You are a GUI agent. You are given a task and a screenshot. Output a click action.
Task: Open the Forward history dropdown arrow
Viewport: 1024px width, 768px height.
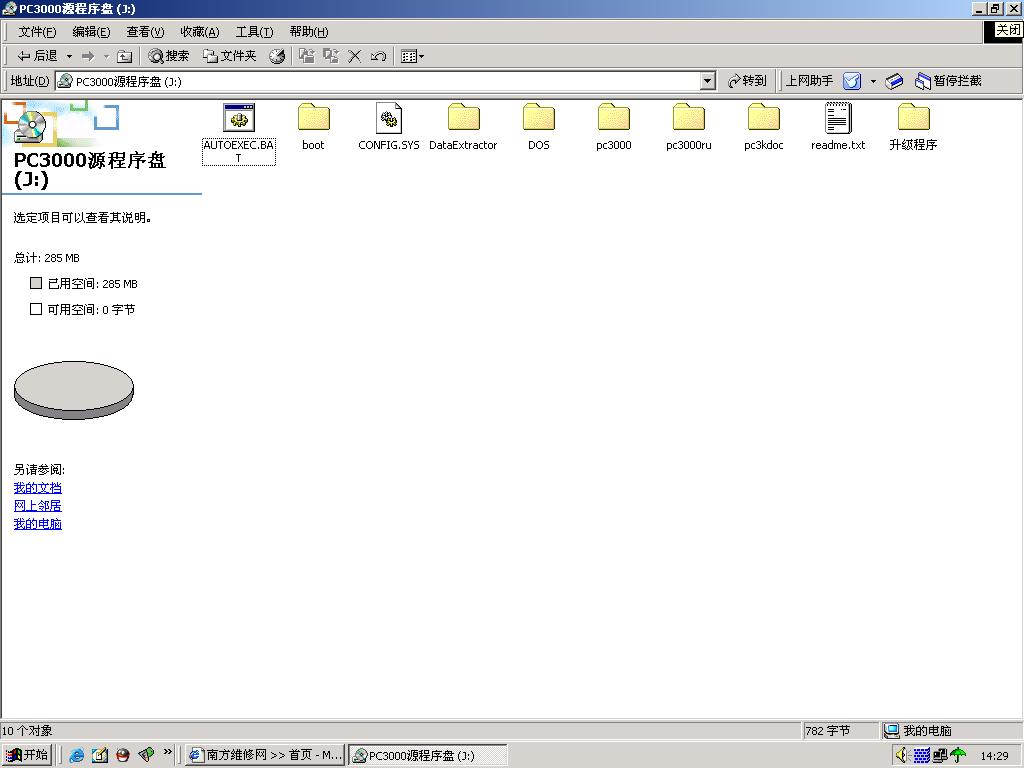(x=106, y=56)
